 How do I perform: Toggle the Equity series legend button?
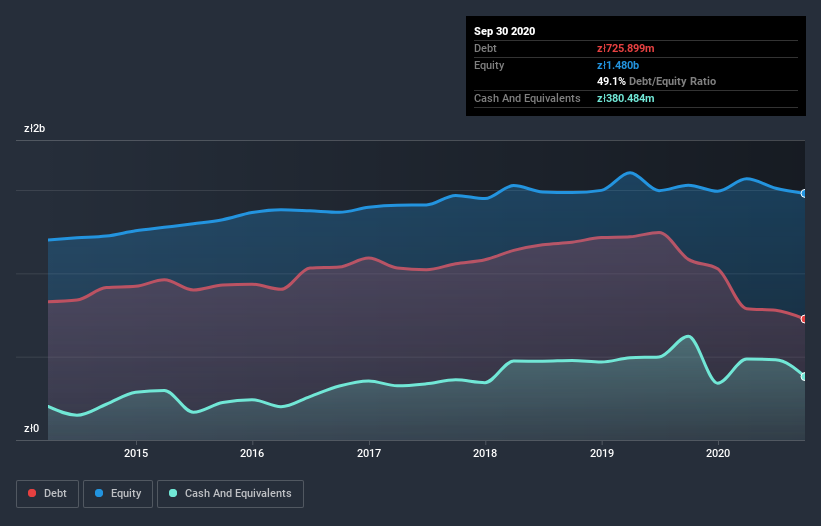tap(118, 494)
